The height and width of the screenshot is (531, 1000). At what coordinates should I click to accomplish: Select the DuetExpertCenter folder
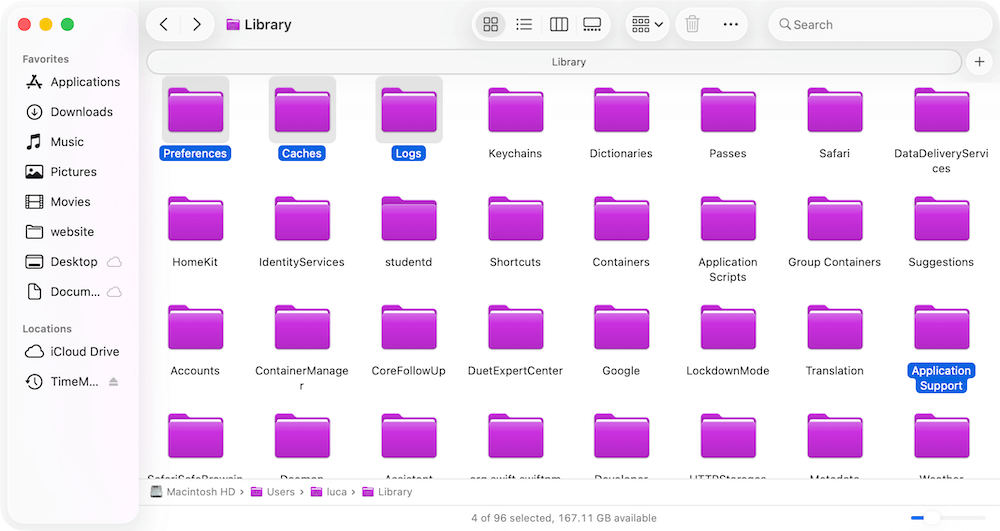coord(515,338)
